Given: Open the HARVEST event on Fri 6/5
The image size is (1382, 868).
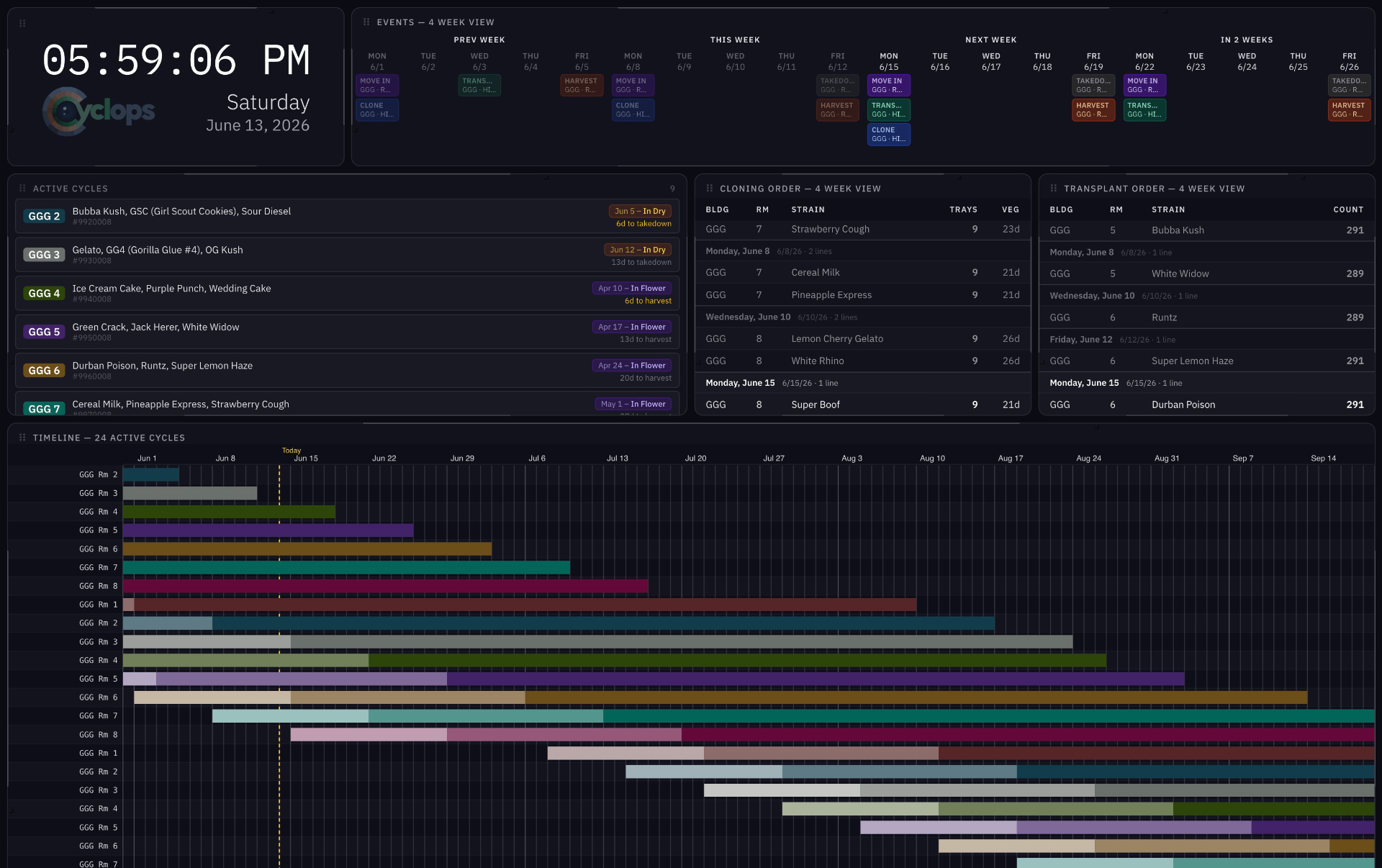Looking at the screenshot, I should pyautogui.click(x=582, y=86).
